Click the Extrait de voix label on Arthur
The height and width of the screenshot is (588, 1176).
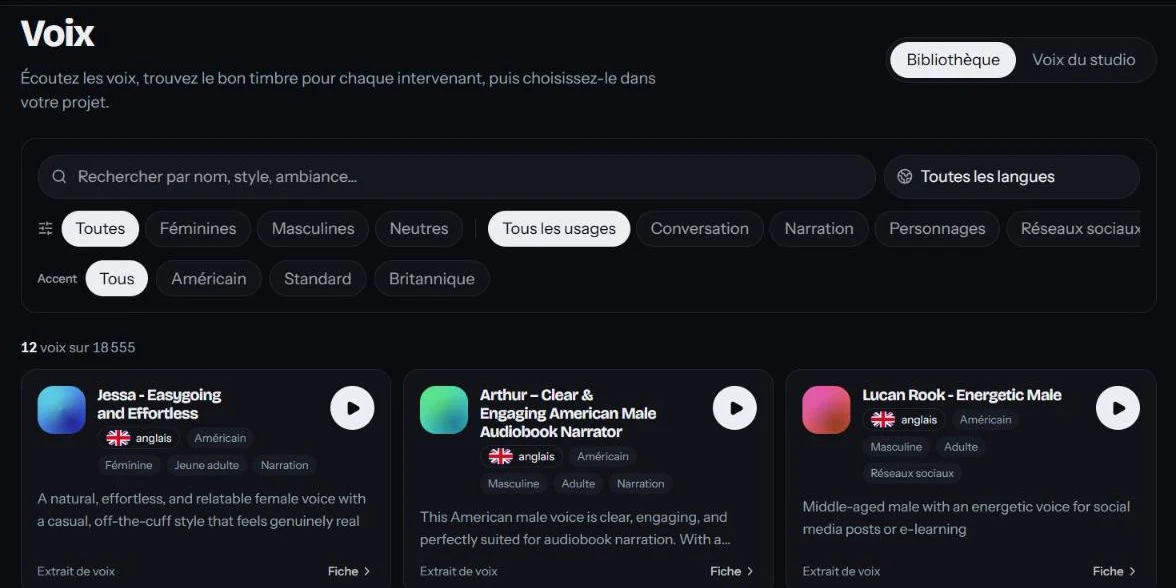point(458,572)
